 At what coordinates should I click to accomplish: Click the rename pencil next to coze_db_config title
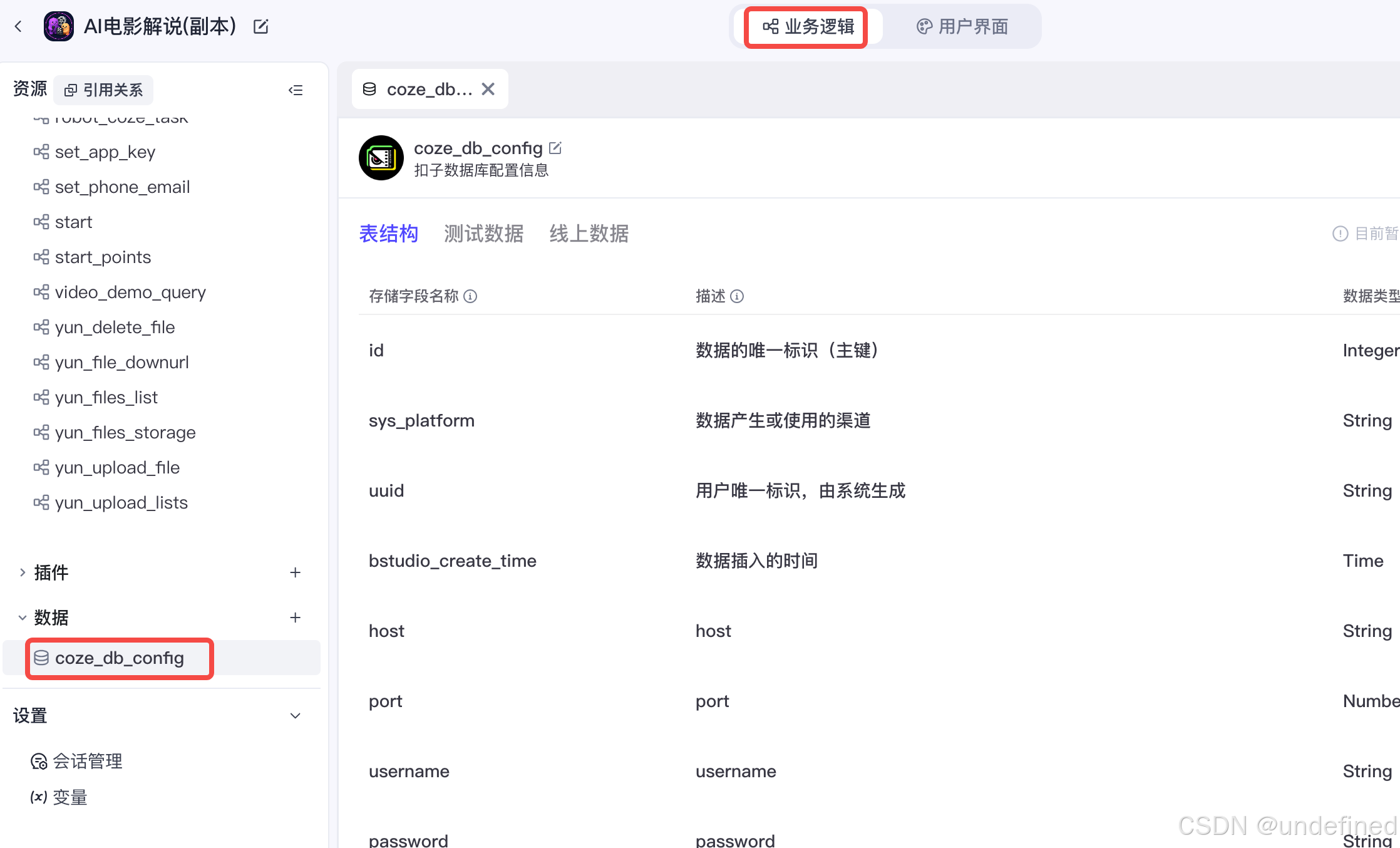(x=556, y=148)
